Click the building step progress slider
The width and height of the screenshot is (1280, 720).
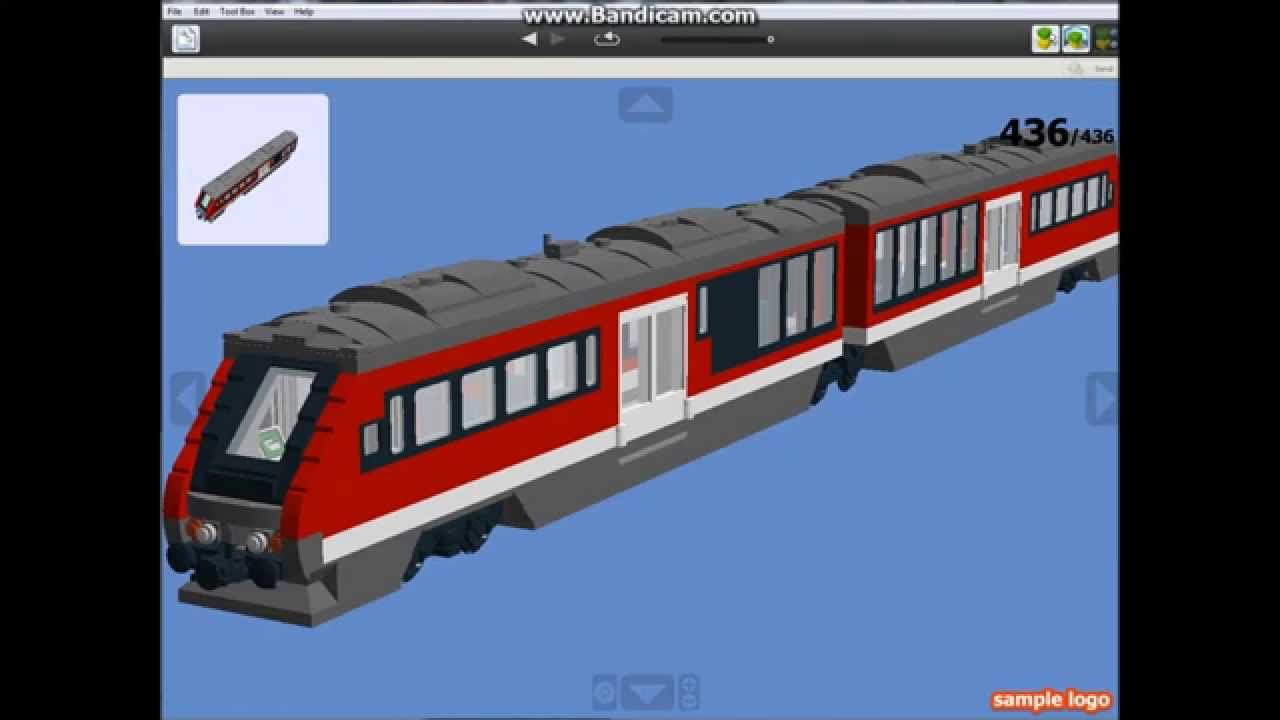[717, 39]
